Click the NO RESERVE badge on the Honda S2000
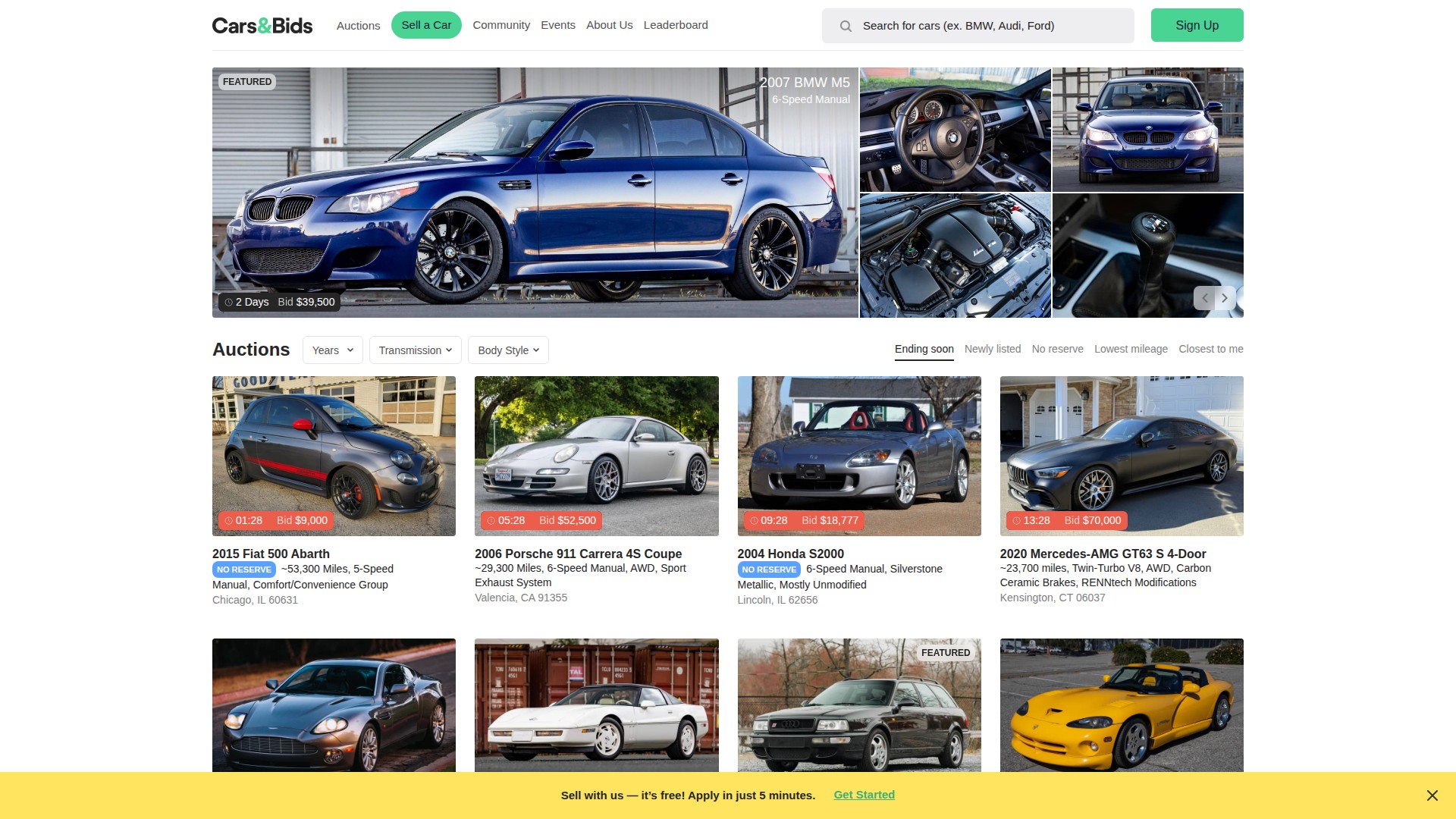The width and height of the screenshot is (1456, 819). [768, 570]
